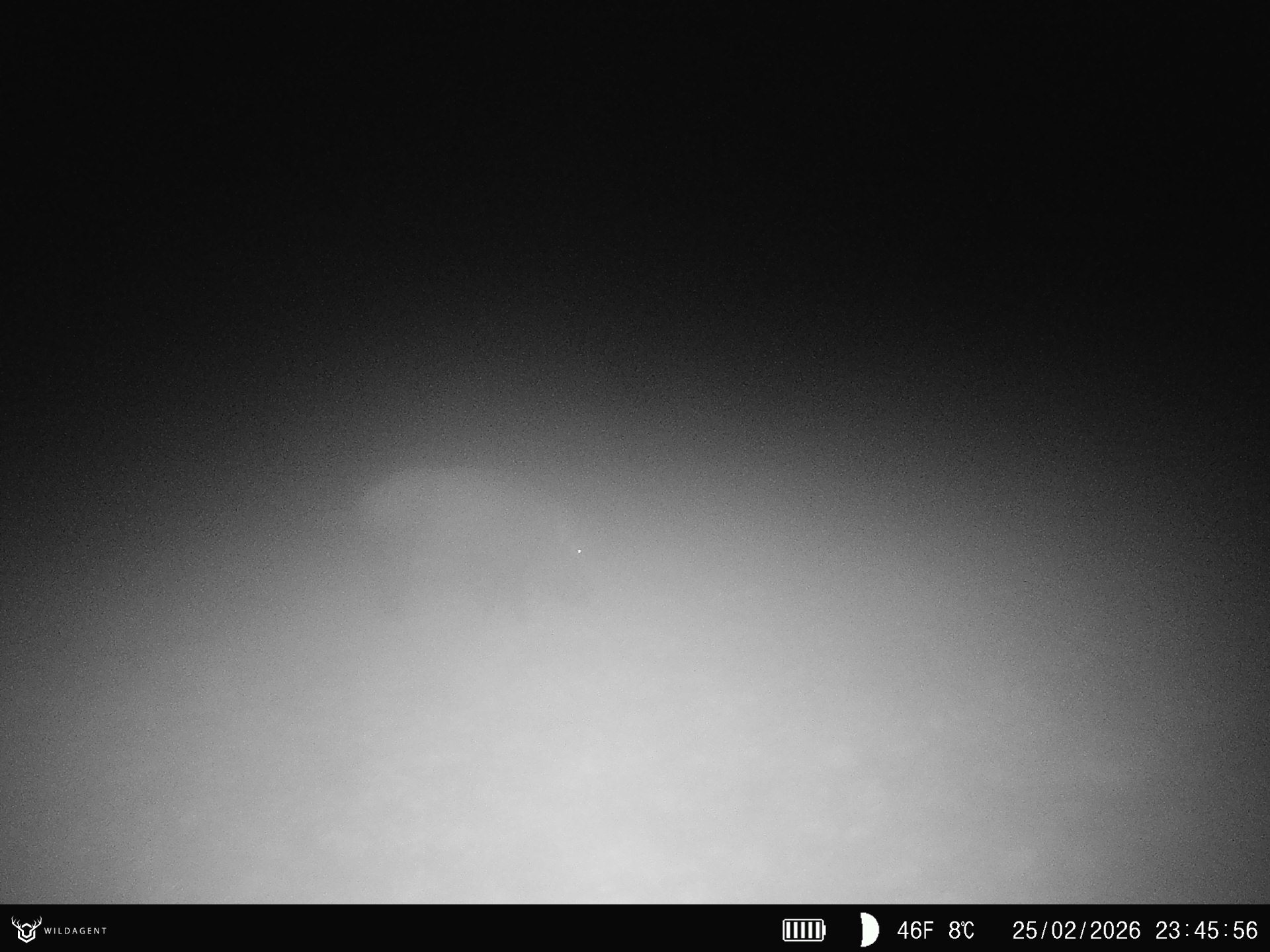Click the minutes value 45 in time
Screen dimensions: 1270x952
click(1206, 930)
